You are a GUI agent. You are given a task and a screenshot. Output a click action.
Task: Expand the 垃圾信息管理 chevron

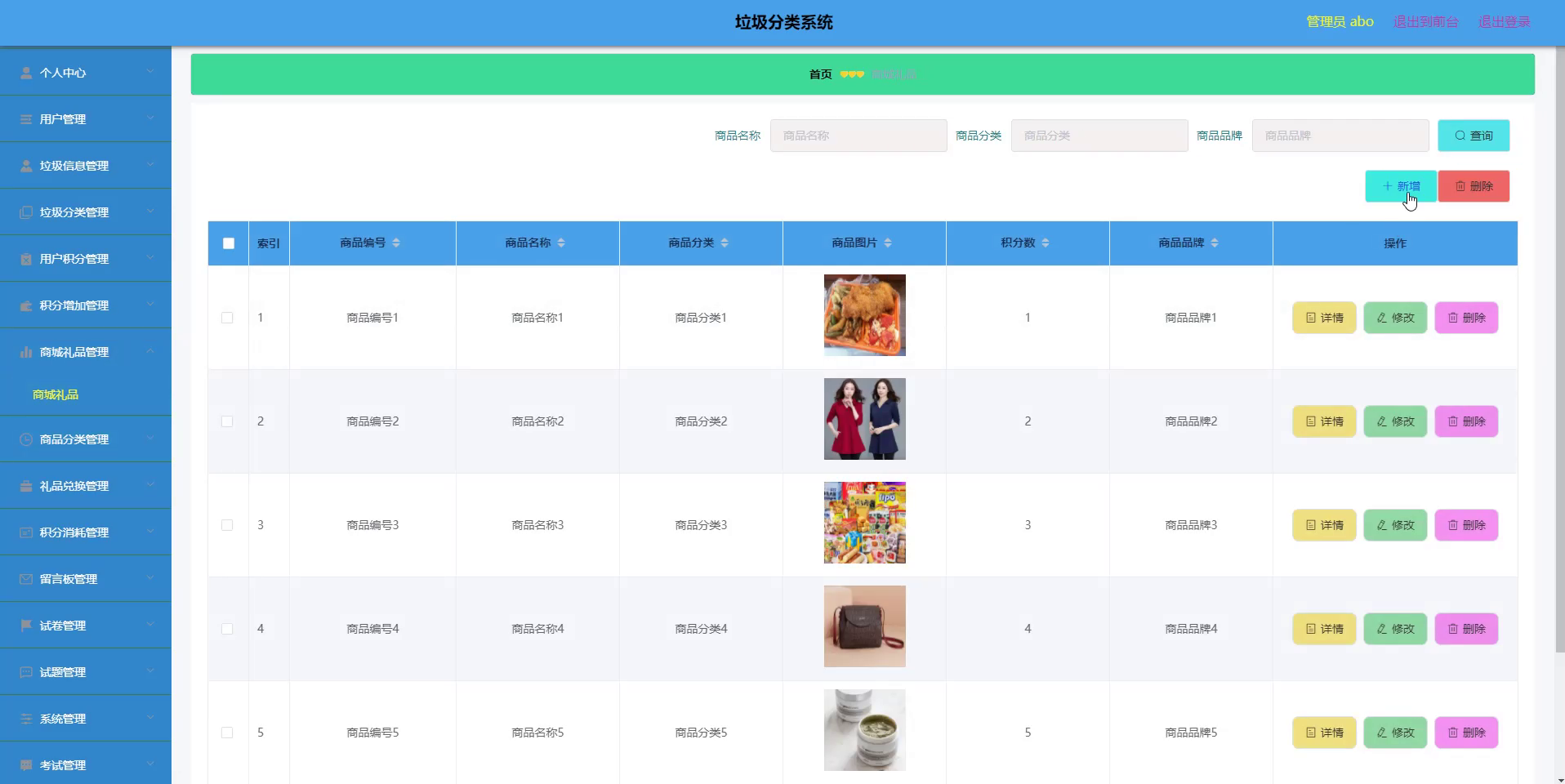coord(150,165)
